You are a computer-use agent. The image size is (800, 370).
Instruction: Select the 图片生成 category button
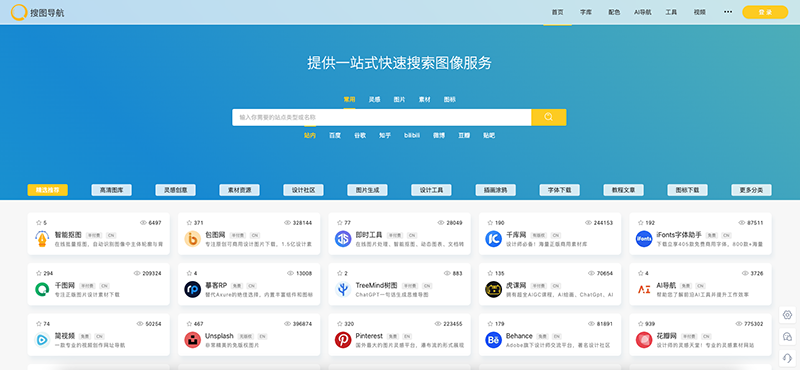[367, 190]
